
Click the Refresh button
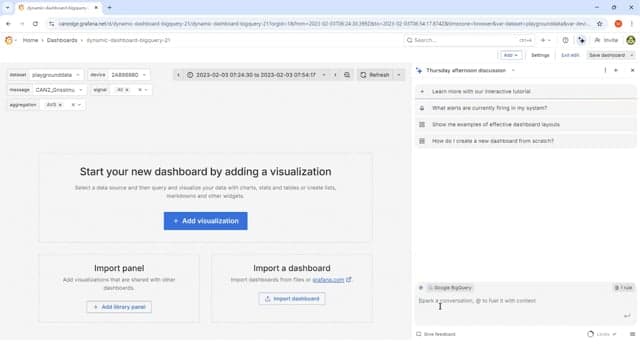point(375,75)
